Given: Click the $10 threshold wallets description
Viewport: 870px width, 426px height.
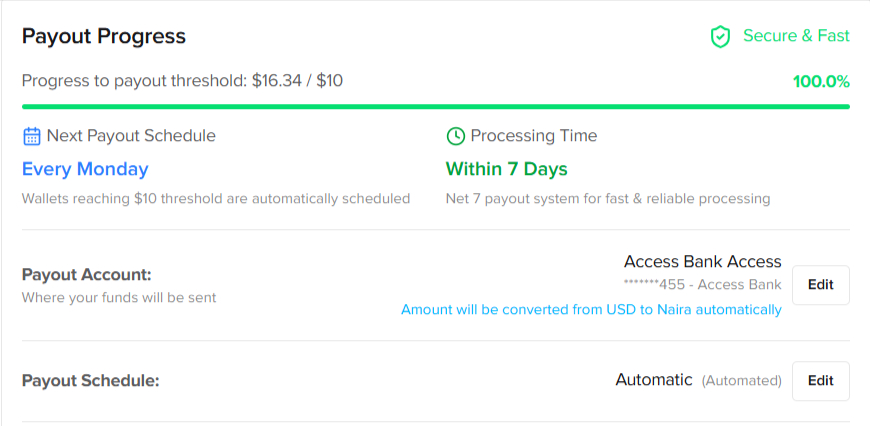Looking at the screenshot, I should pyautogui.click(x=216, y=199).
